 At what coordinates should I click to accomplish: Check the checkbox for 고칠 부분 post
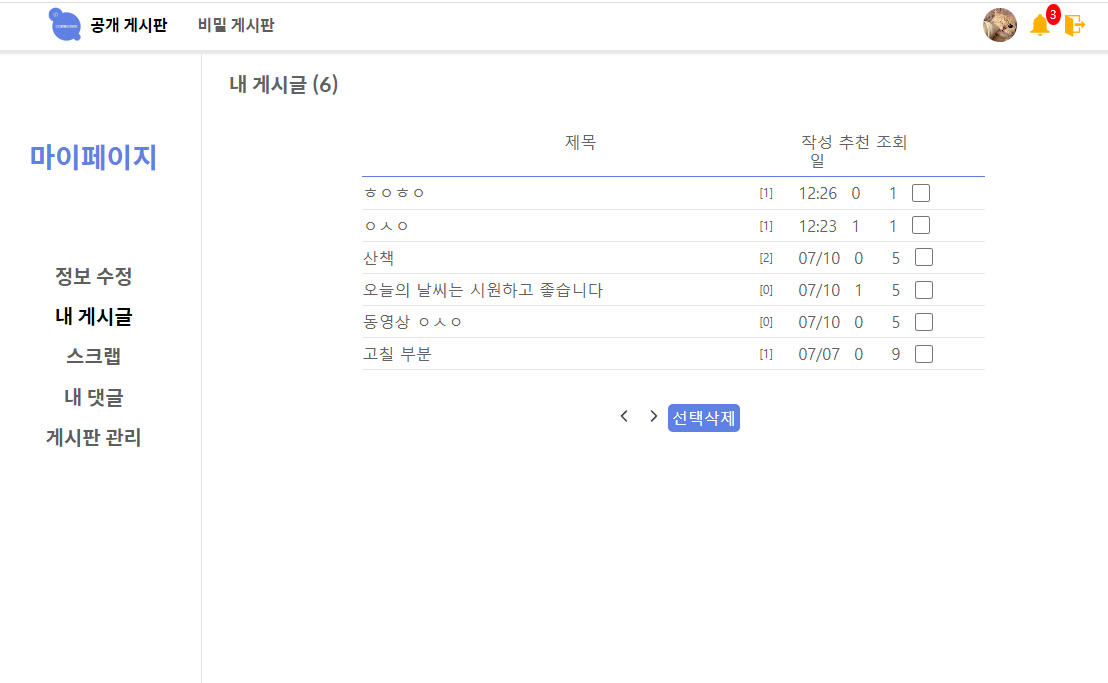(924, 353)
